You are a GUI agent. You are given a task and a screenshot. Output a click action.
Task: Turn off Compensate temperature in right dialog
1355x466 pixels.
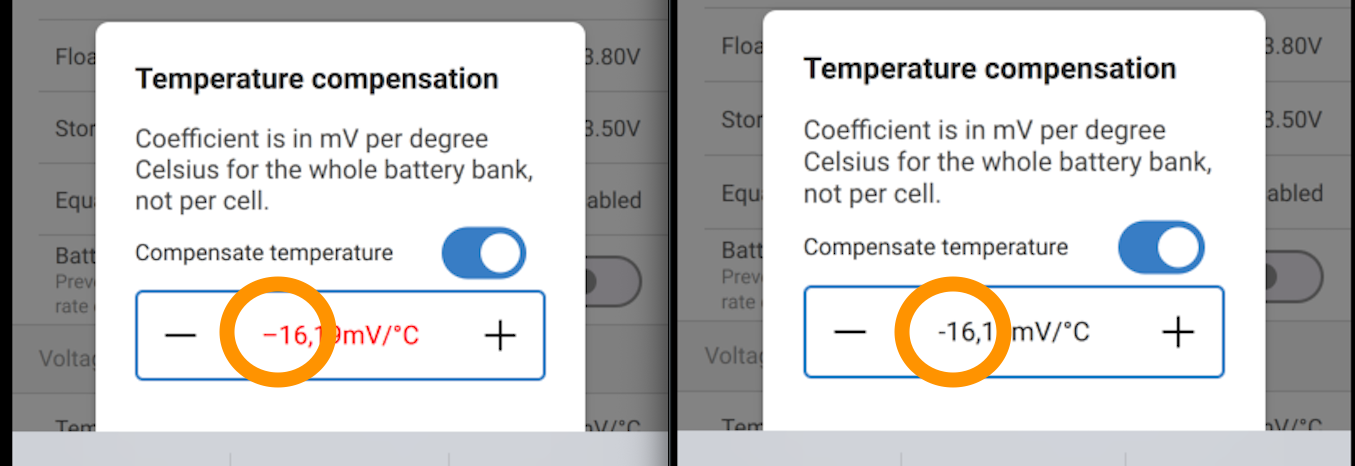coord(1161,247)
